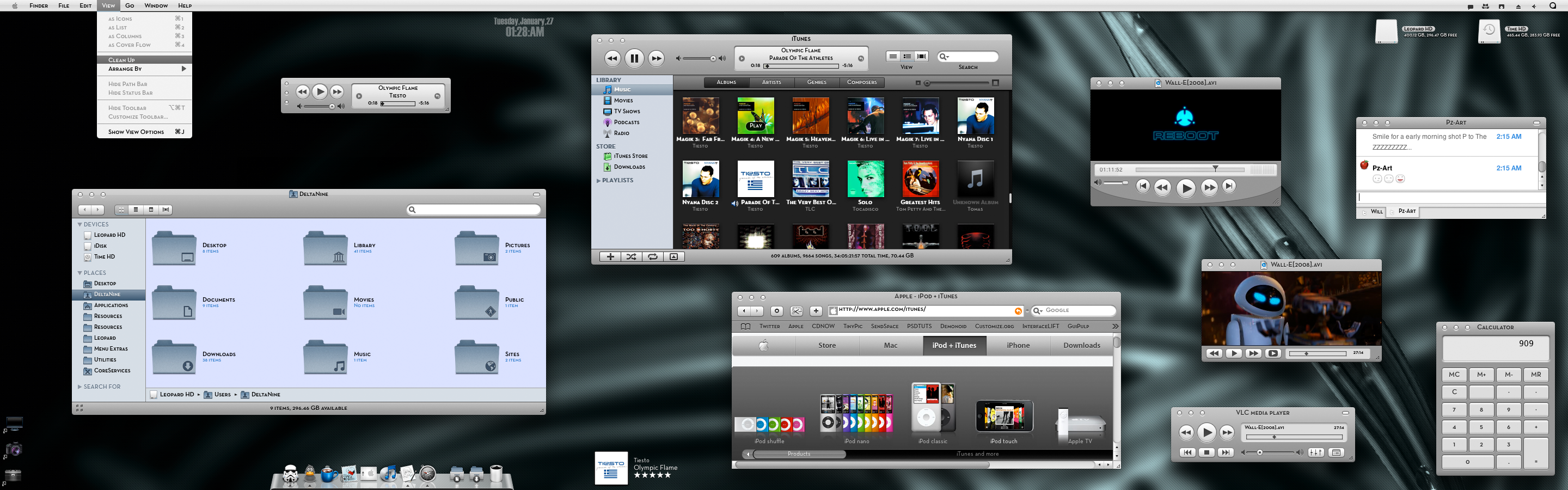
Task: Collapse the Places section in Finder sidebar
Action: 79,273
